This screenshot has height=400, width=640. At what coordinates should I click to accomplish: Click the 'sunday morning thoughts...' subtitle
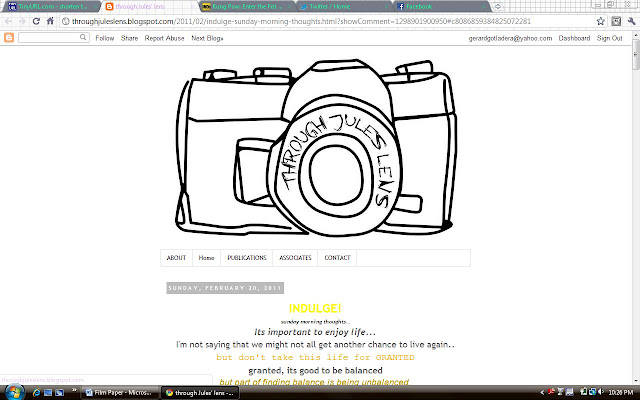click(315, 322)
